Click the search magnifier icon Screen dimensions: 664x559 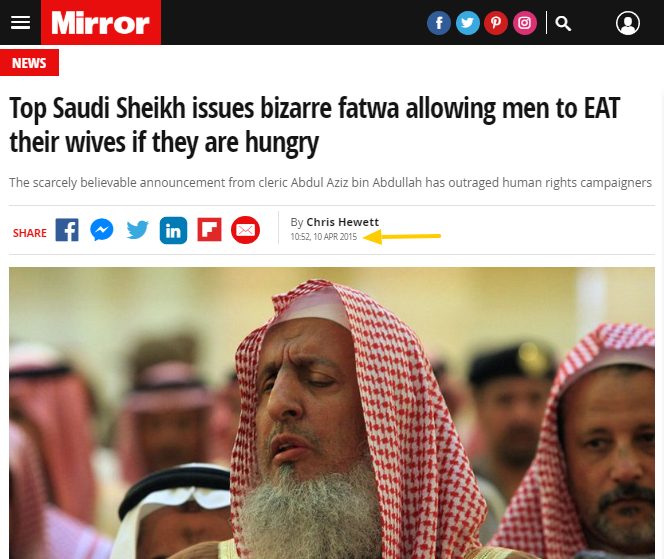point(563,23)
